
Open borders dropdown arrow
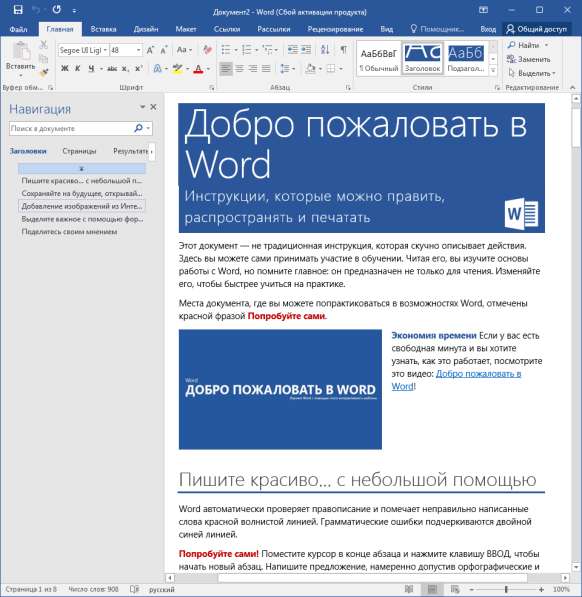click(x=341, y=69)
